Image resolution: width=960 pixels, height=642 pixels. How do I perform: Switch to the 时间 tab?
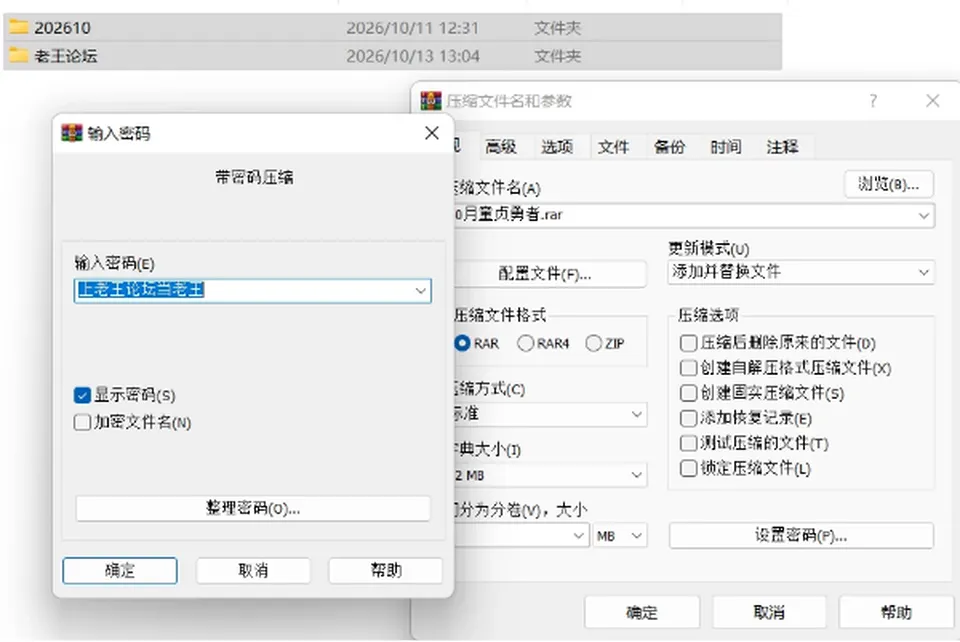[726, 147]
